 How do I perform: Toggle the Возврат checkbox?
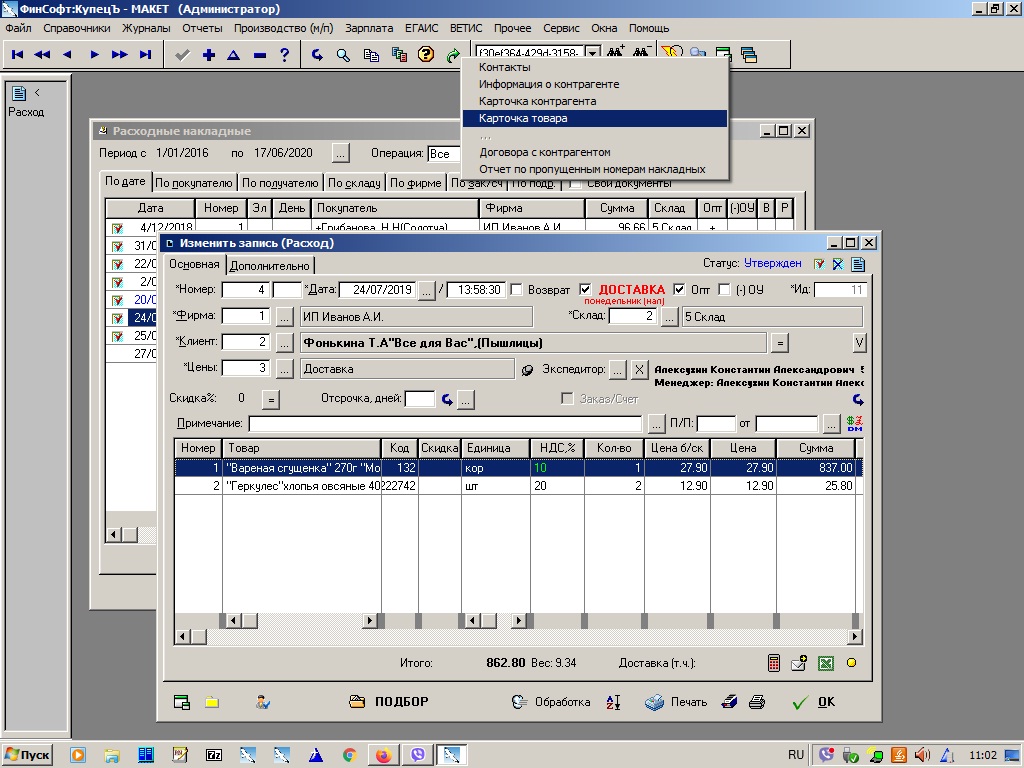tap(516, 290)
